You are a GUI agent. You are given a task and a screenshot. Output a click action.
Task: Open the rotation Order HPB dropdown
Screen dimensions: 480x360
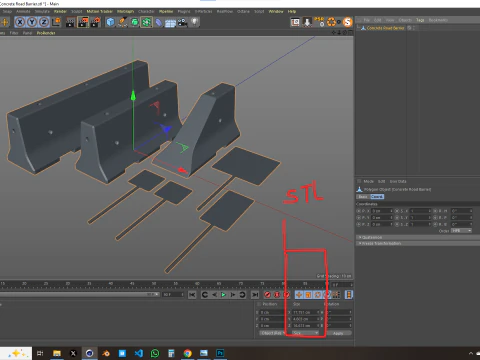(x=461, y=231)
